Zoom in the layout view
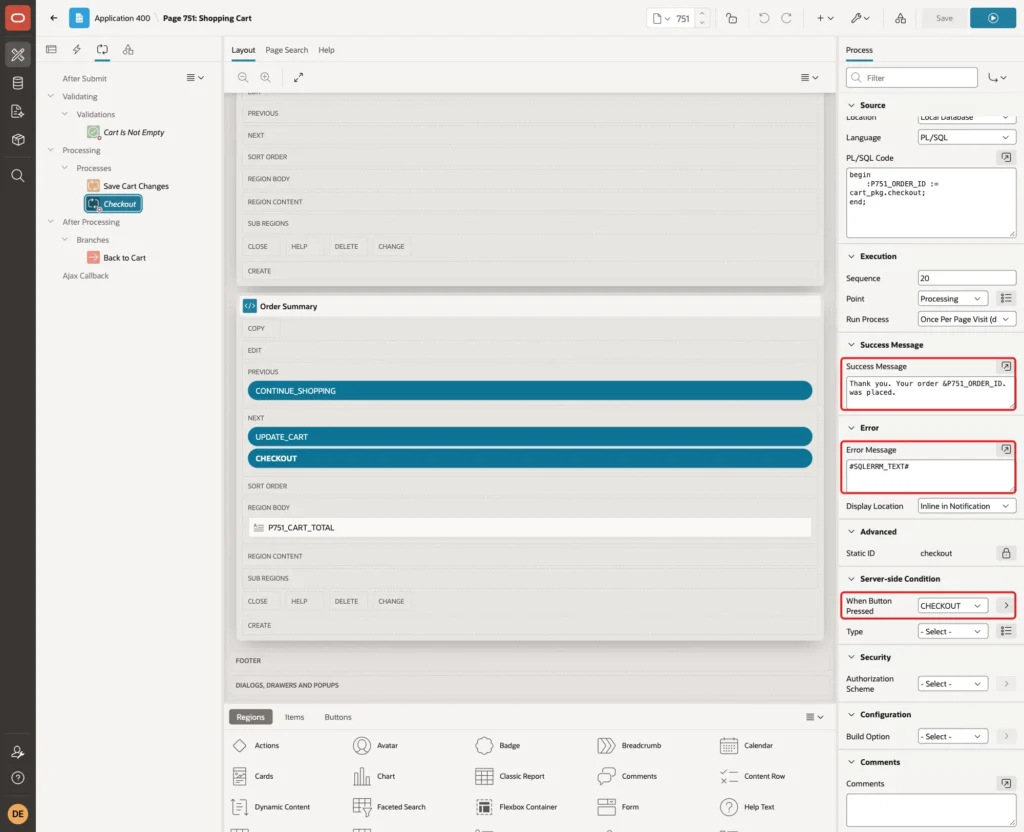 coord(266,78)
